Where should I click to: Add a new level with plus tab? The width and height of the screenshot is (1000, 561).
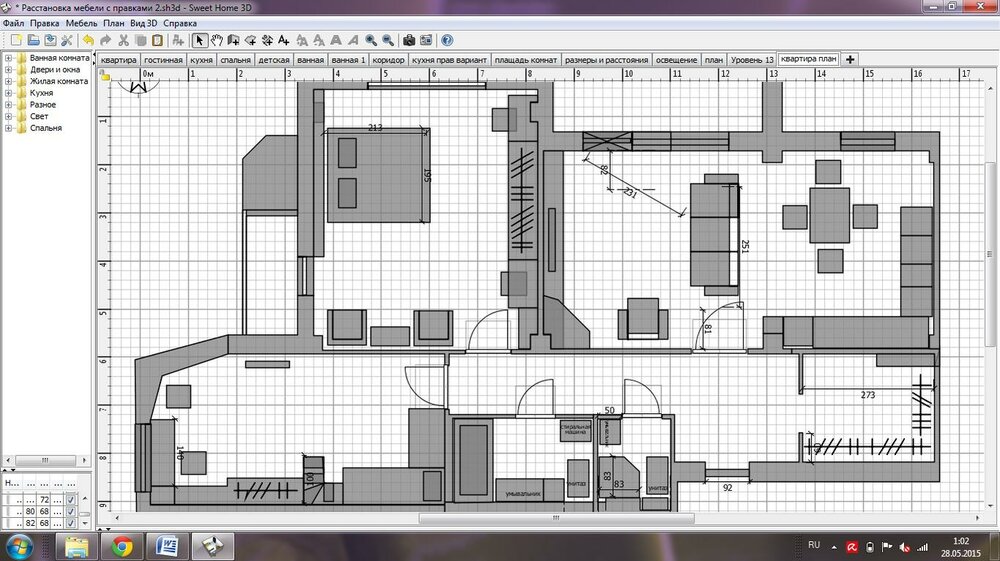(850, 59)
